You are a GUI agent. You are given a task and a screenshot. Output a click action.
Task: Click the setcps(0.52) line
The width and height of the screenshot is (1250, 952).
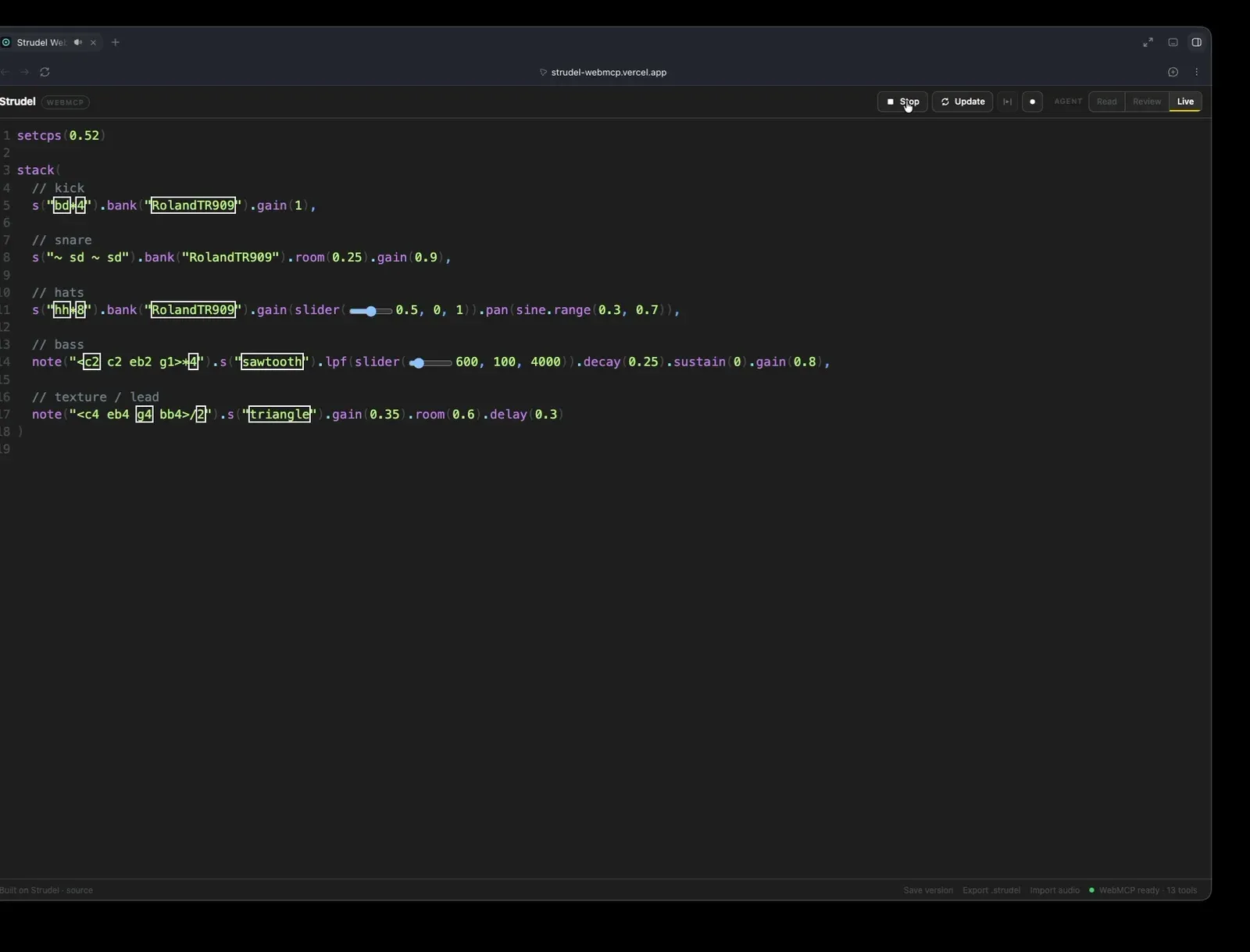tap(61, 136)
